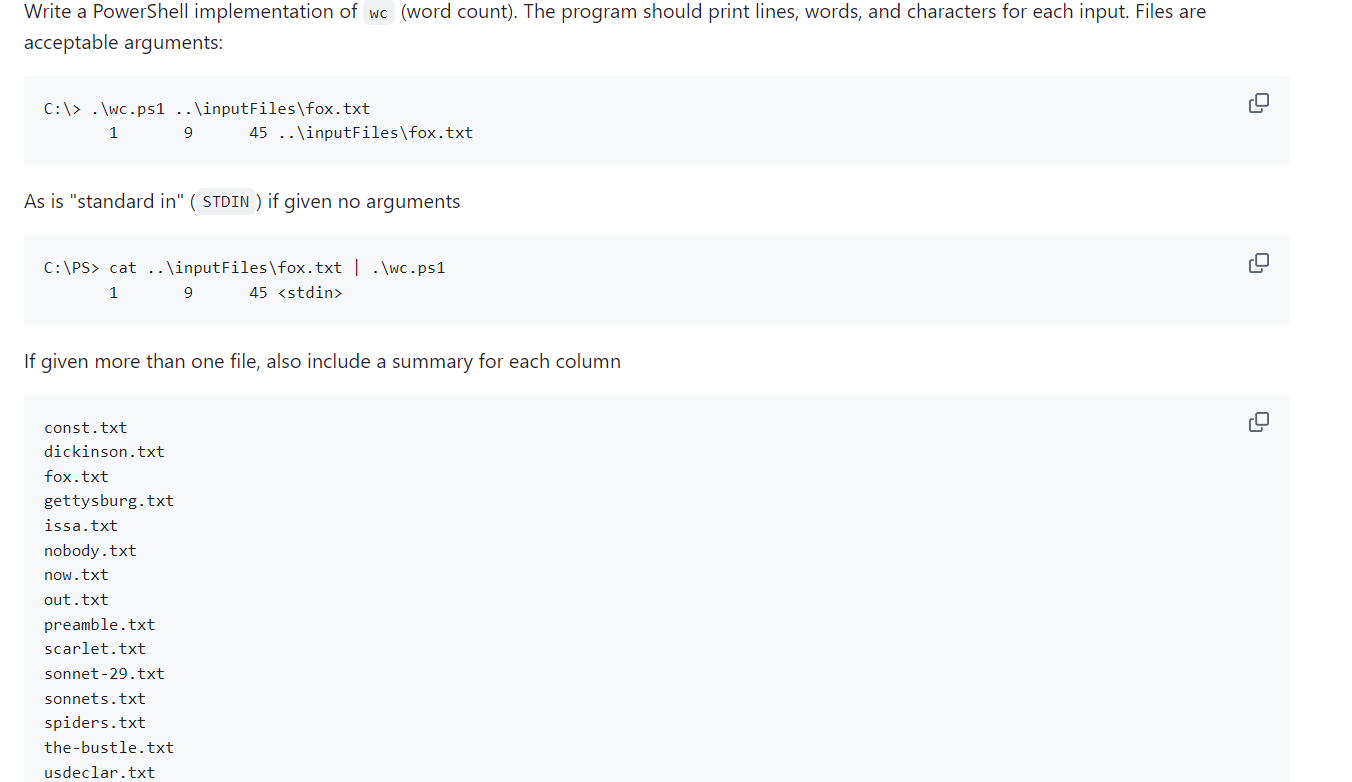The height and width of the screenshot is (782, 1352).
Task: Copy the multi-file listing code block
Action: click(x=1258, y=422)
